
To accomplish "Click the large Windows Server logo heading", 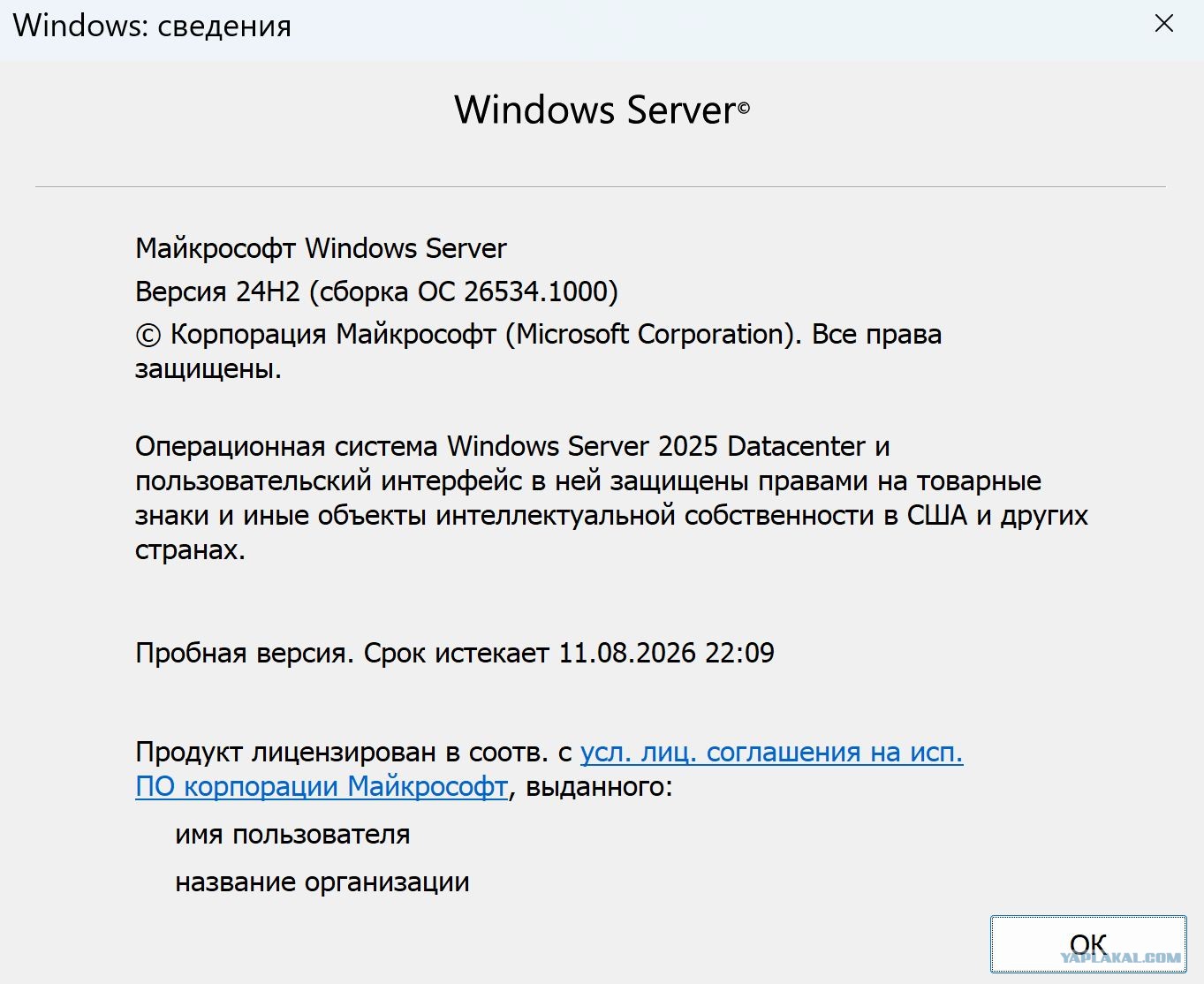I will coord(594,110).
